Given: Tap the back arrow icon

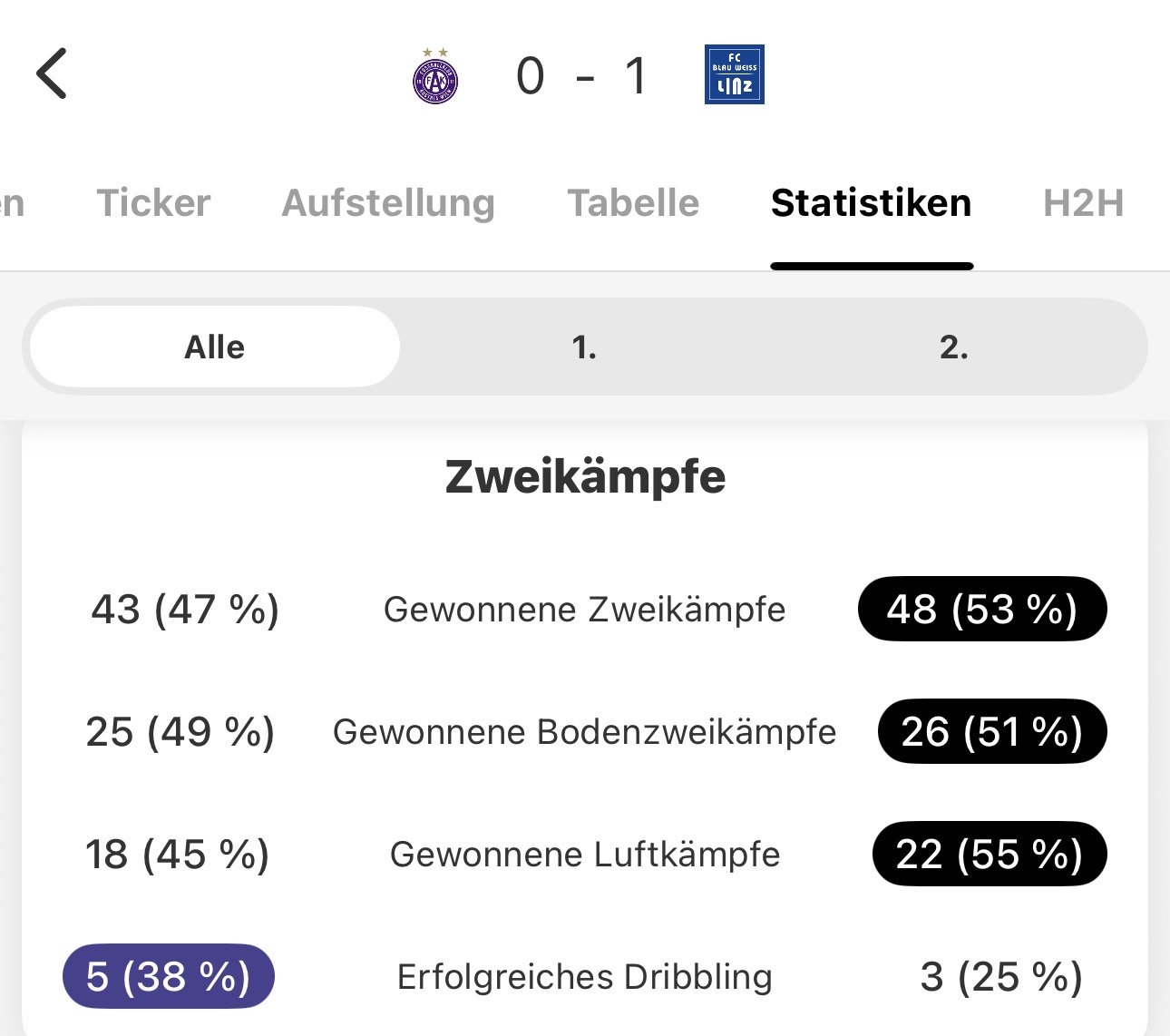Looking at the screenshot, I should click(53, 74).
